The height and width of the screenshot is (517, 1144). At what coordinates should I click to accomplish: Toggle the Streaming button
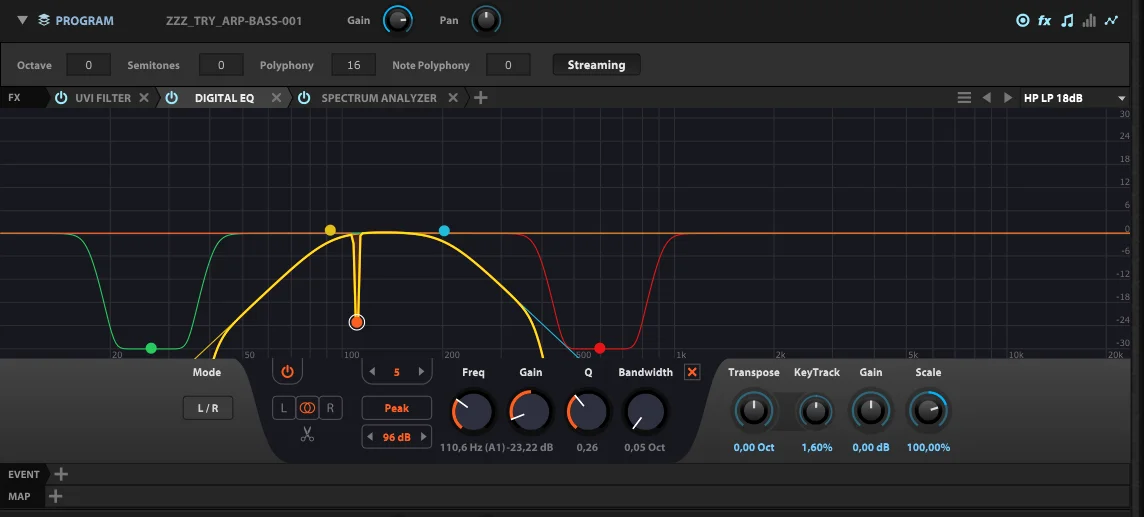(x=596, y=65)
